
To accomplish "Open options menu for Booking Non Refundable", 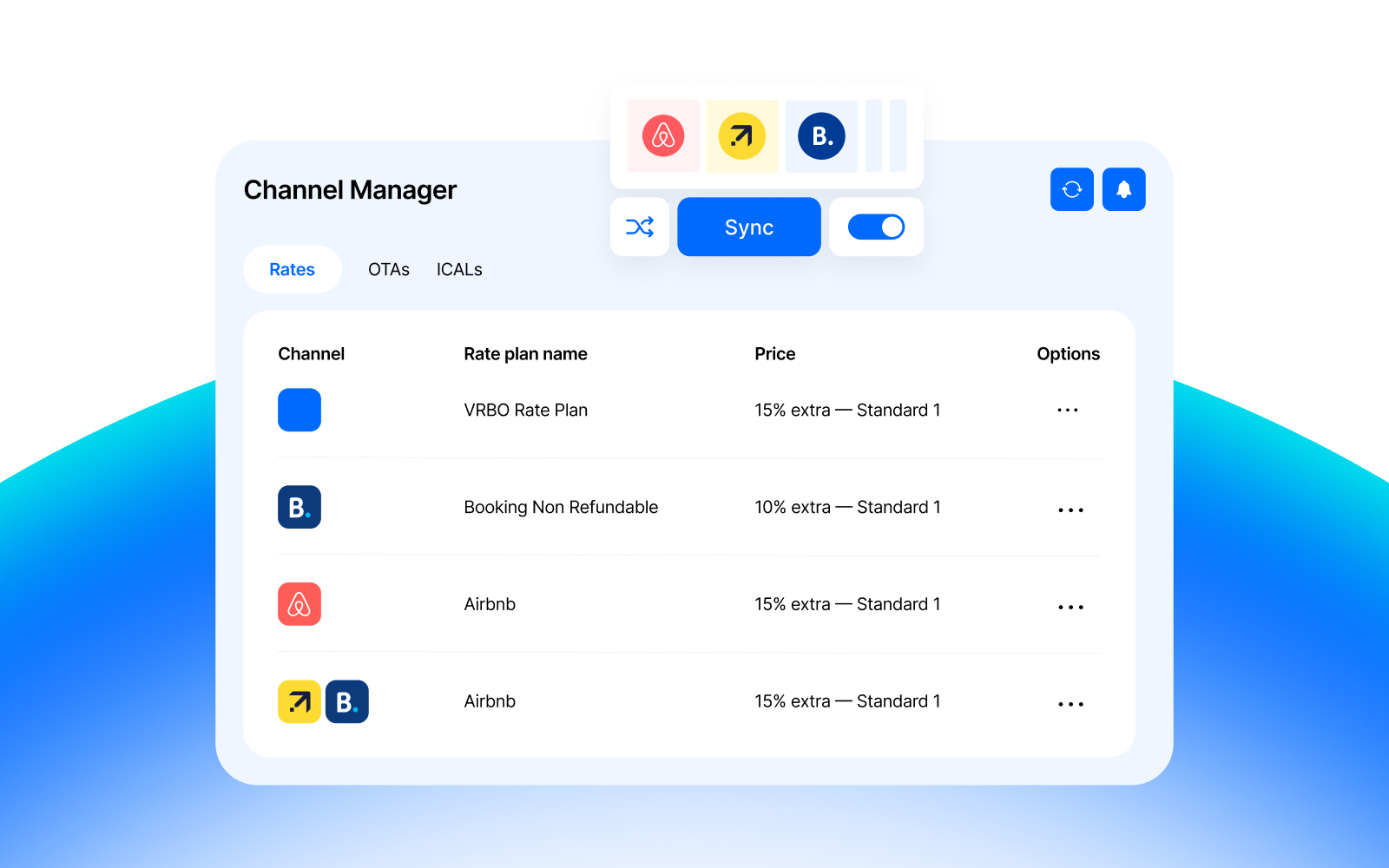I will 1071,510.
